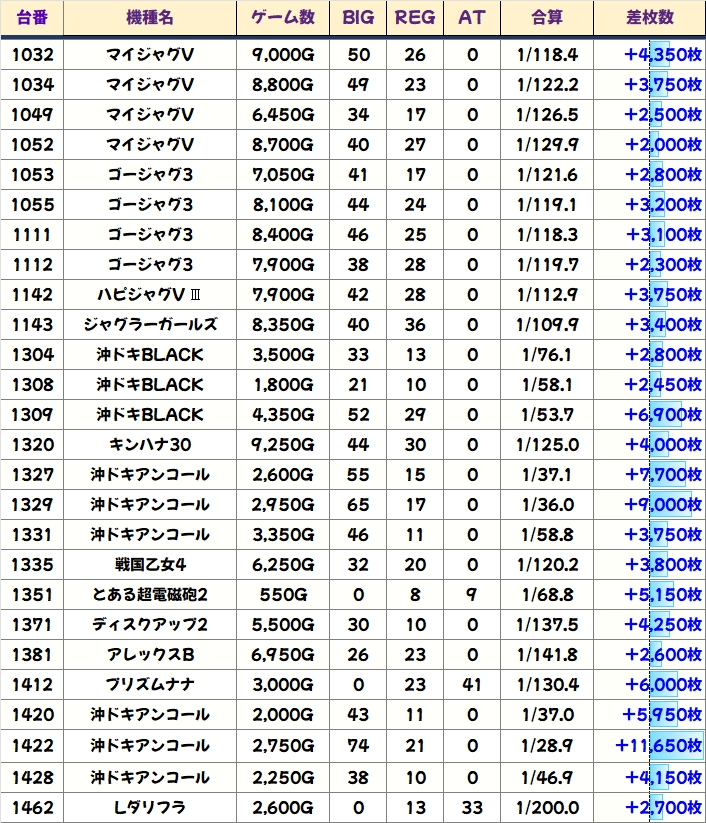The width and height of the screenshot is (706, 823).
Task: Click the ハピジャグVⅢ machine name
Action: pyautogui.click(x=150, y=295)
